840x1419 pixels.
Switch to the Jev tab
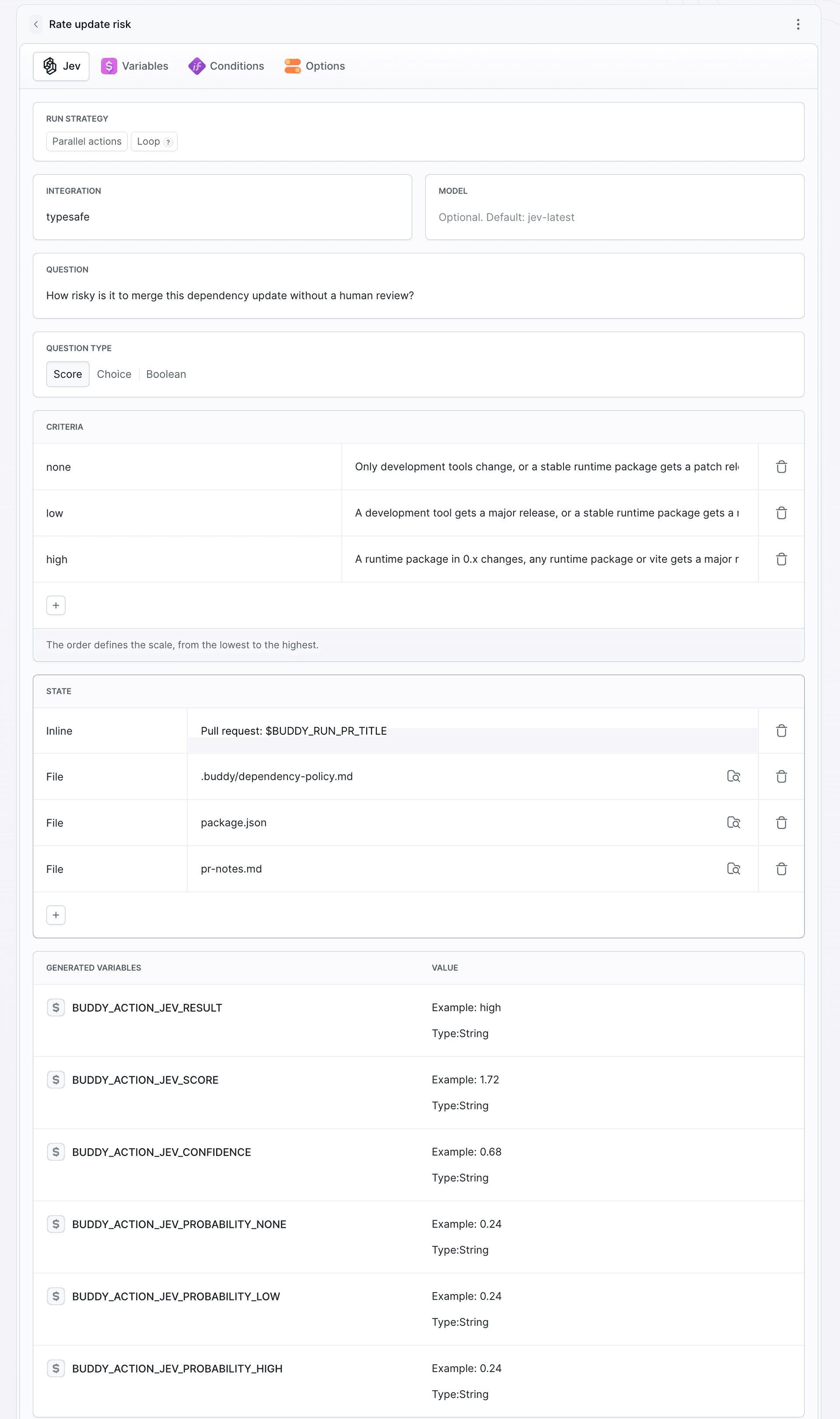(61, 66)
